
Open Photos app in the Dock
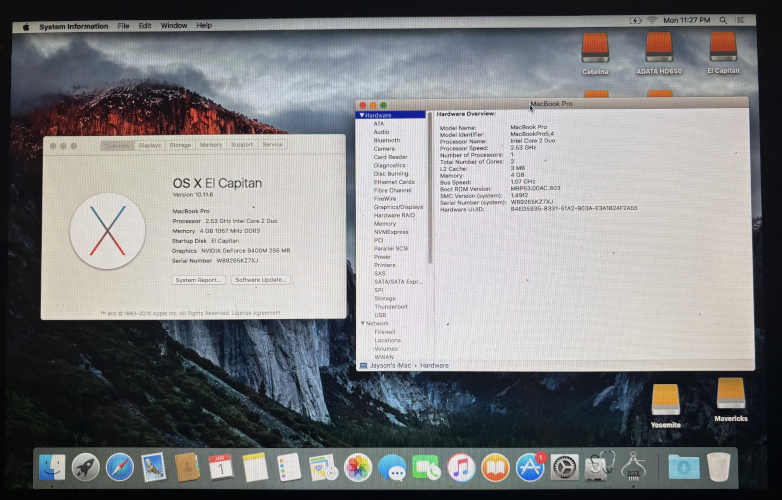point(358,467)
